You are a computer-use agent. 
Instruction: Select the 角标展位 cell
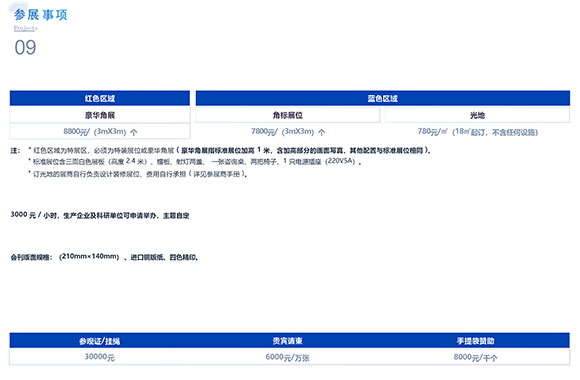point(287,115)
